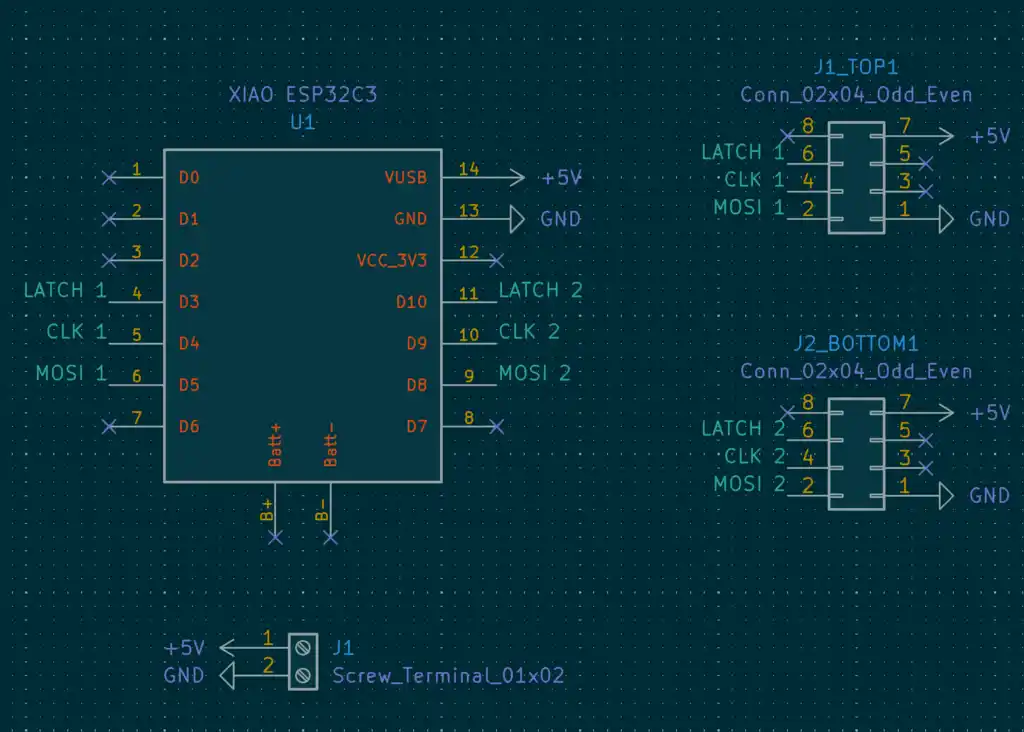1024x732 pixels.
Task: Click the "VCC_3V3" pin name in U1
Action: [x=392, y=261]
